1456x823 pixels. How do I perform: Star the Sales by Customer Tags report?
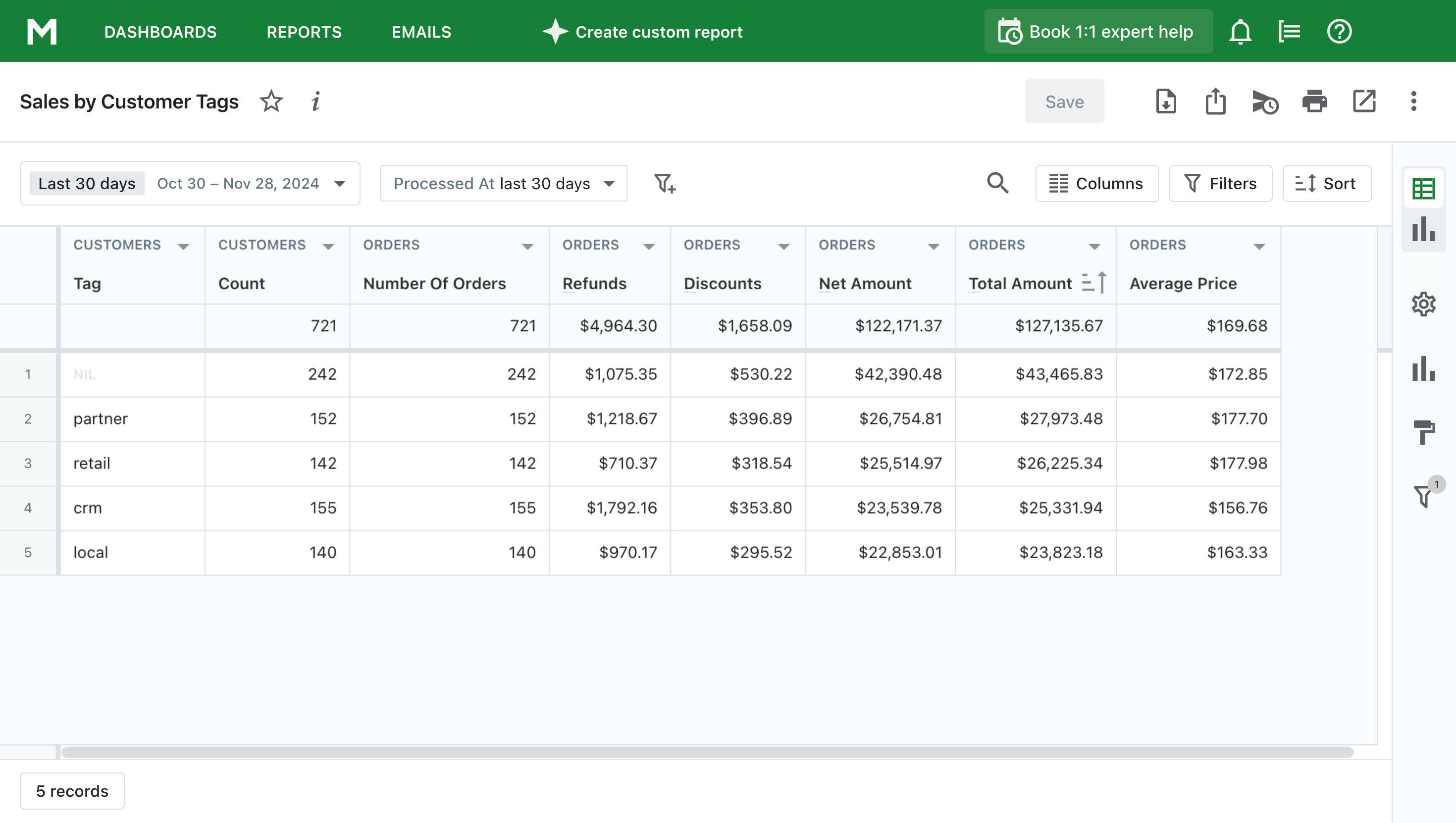point(271,102)
